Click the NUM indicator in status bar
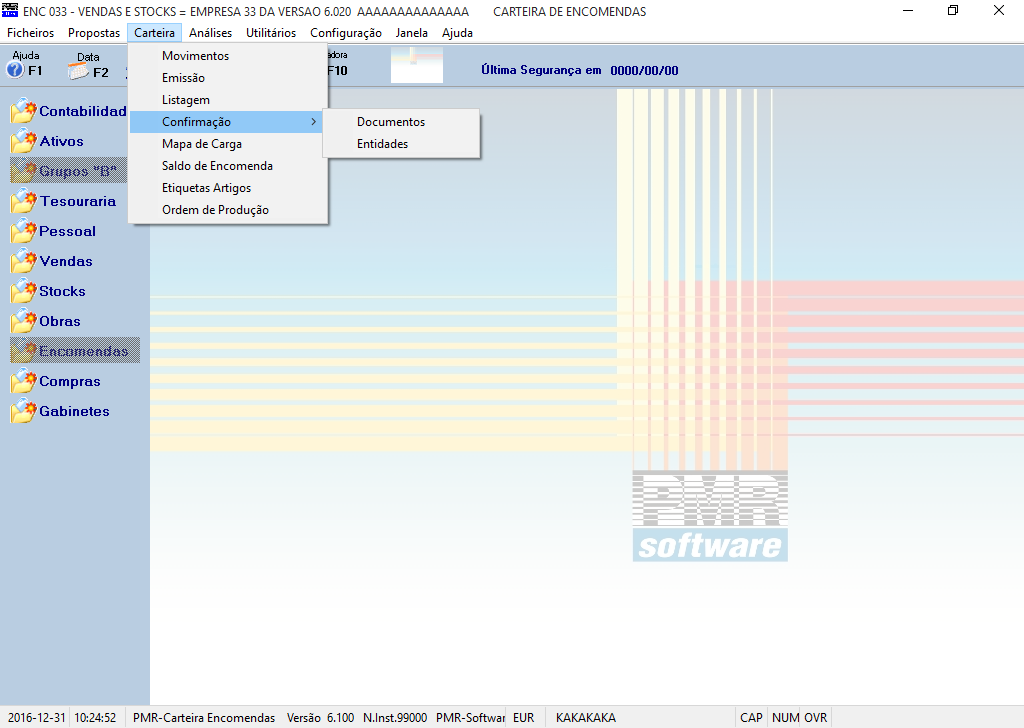Screen dimensions: 1024x728 785,718
